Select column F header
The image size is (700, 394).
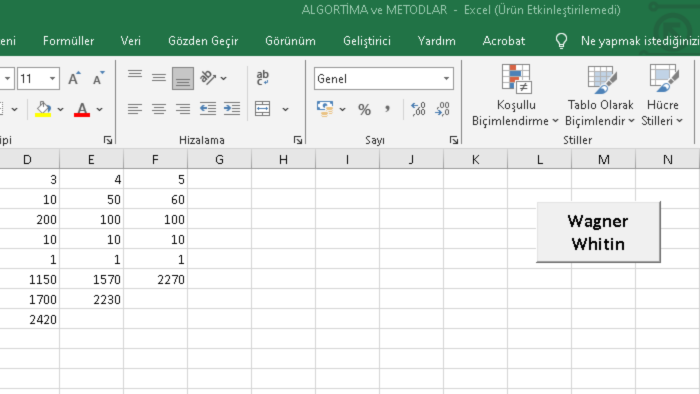pos(155,160)
